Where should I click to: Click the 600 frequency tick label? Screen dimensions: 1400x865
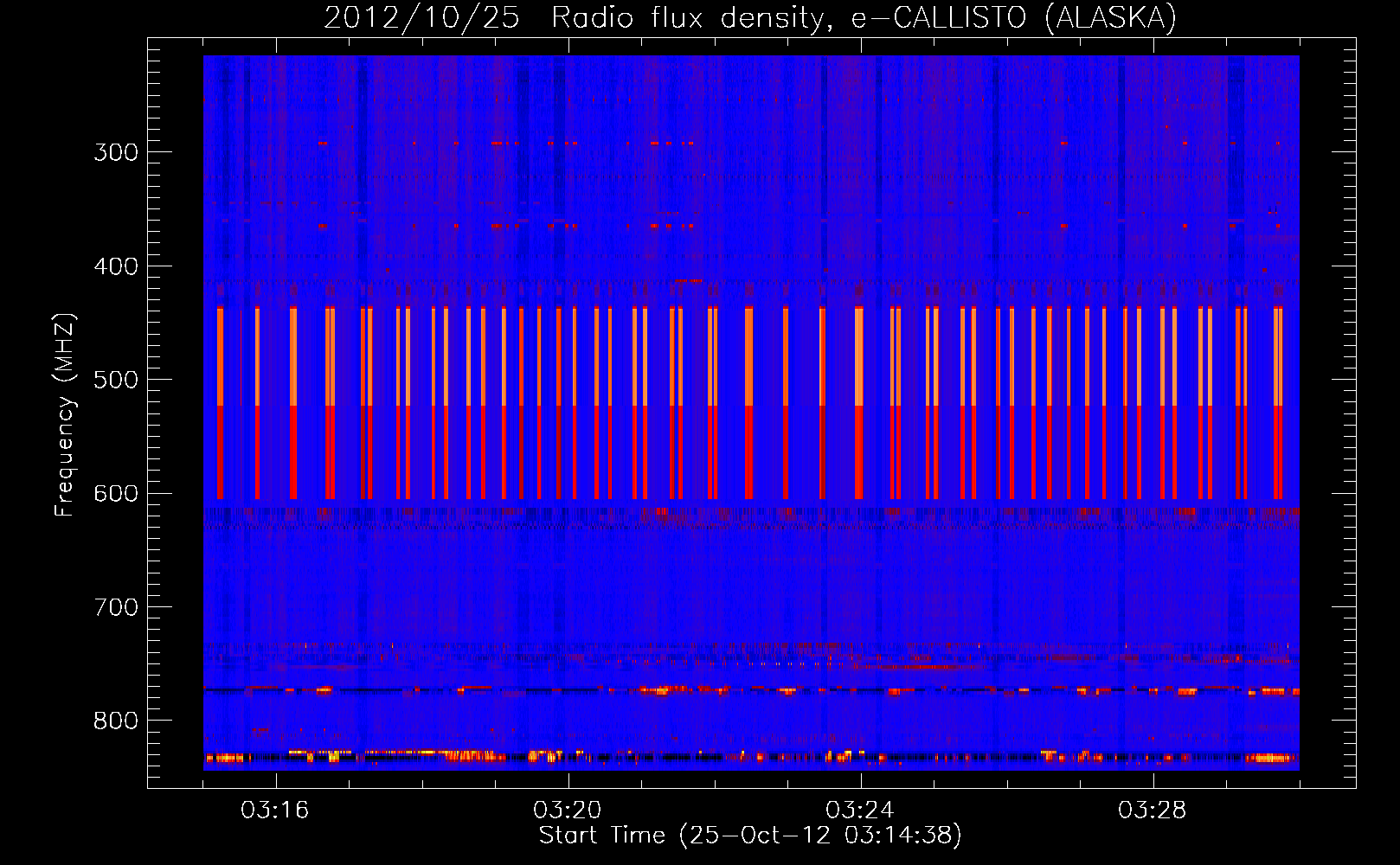[x=116, y=494]
